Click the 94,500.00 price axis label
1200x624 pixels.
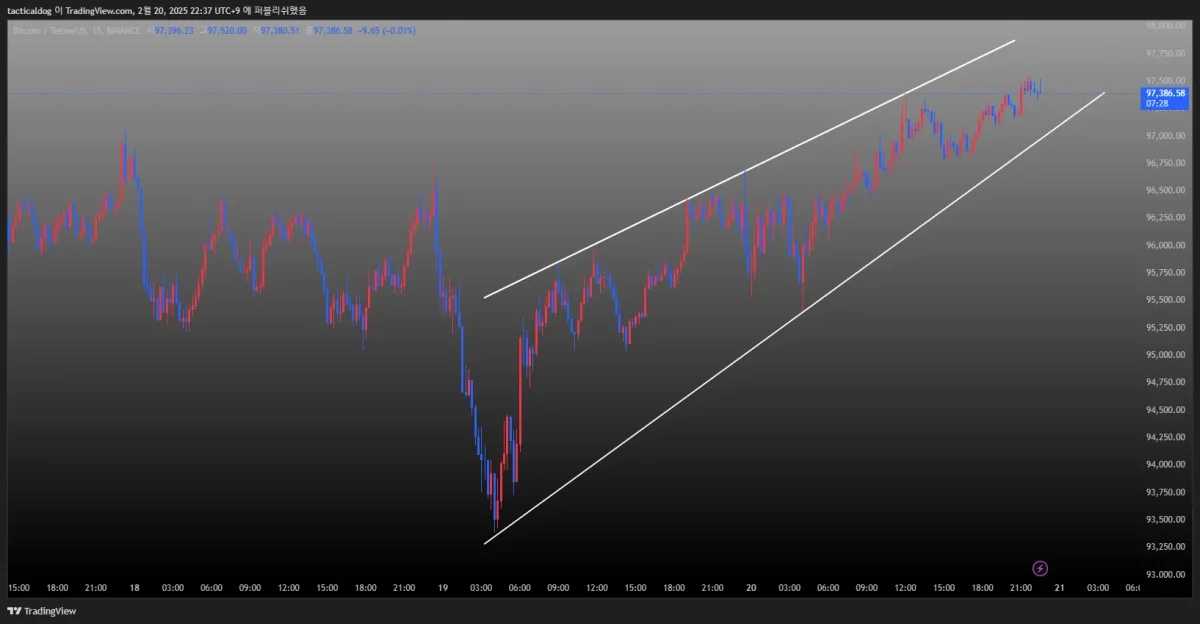1165,409
